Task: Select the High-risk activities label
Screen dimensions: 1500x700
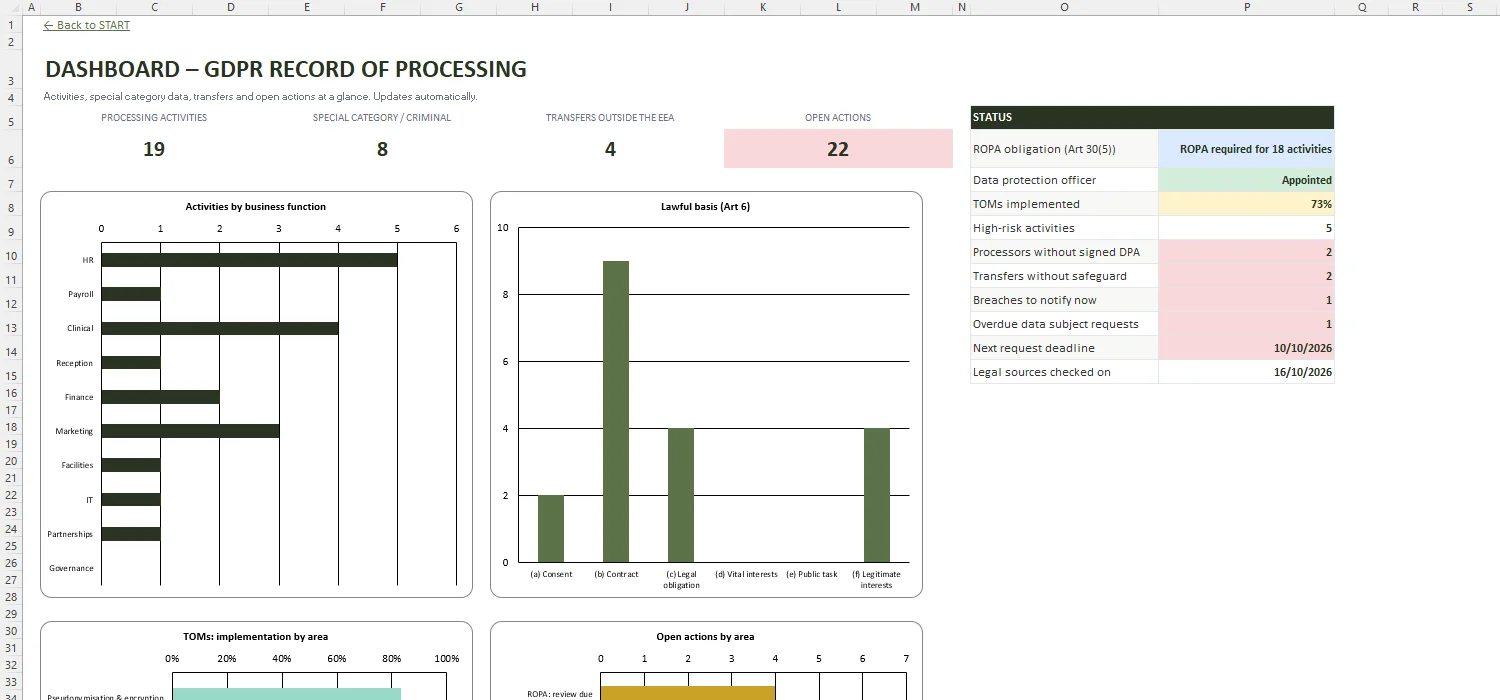Action: tap(1024, 228)
